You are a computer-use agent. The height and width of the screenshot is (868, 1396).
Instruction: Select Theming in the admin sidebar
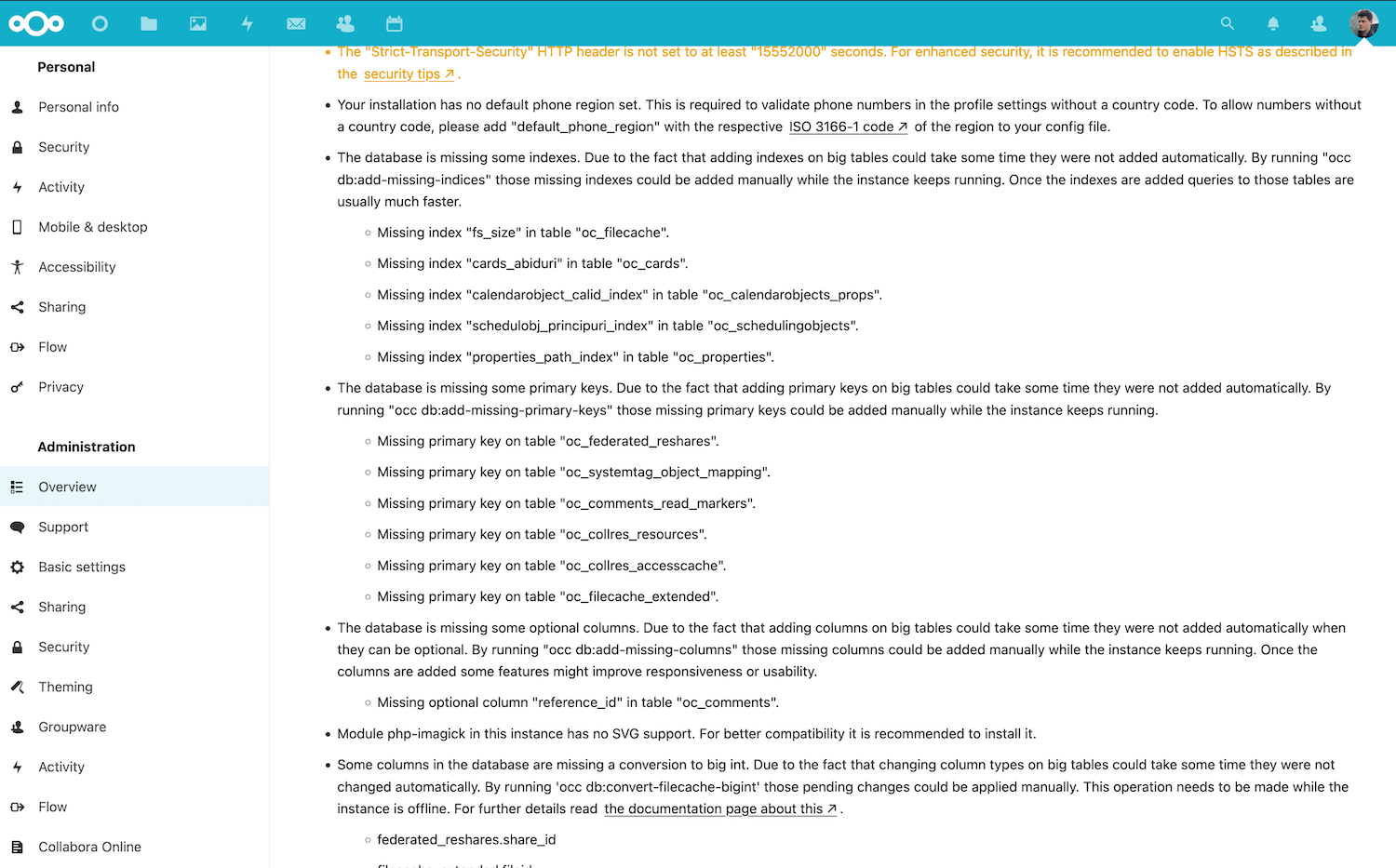[65, 687]
